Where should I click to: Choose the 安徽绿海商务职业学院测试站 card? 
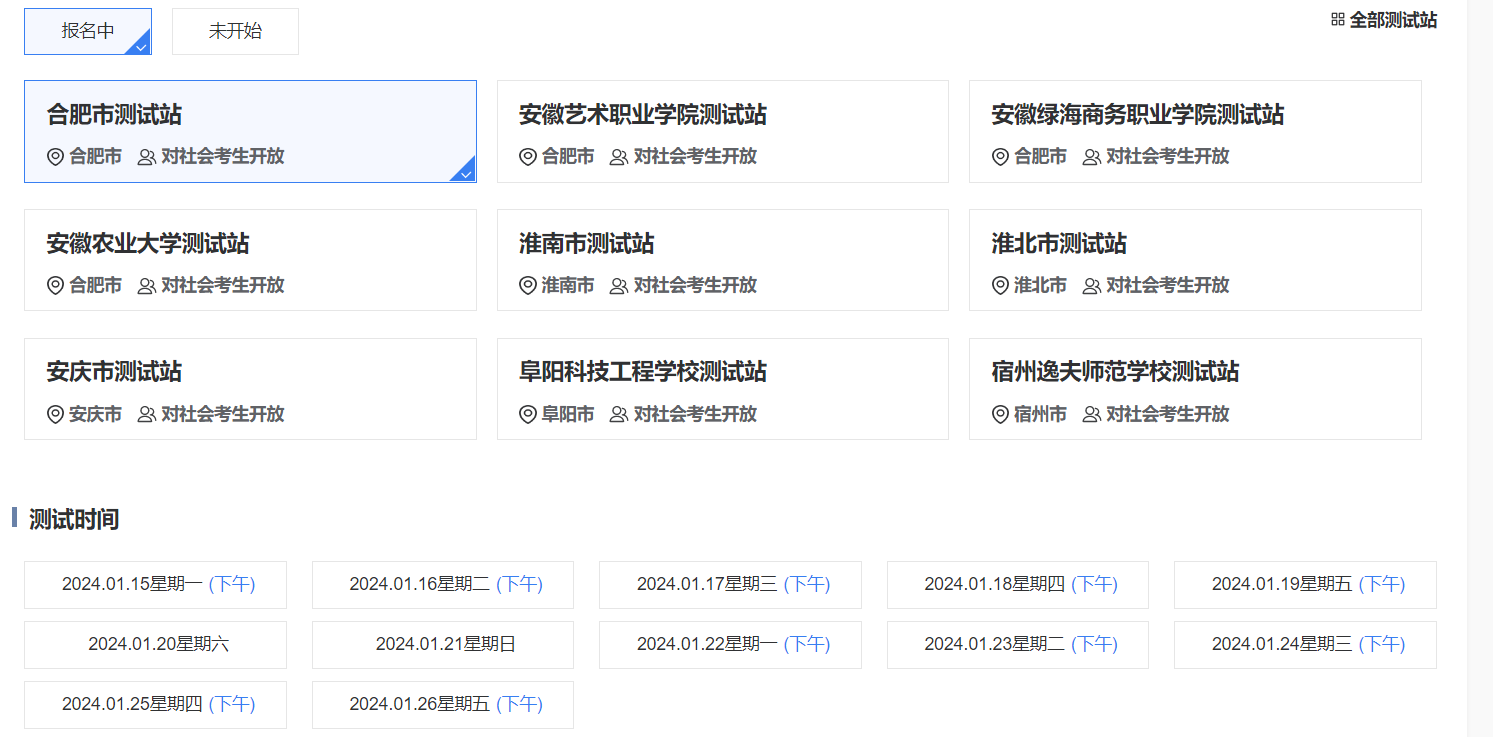(x=1195, y=131)
